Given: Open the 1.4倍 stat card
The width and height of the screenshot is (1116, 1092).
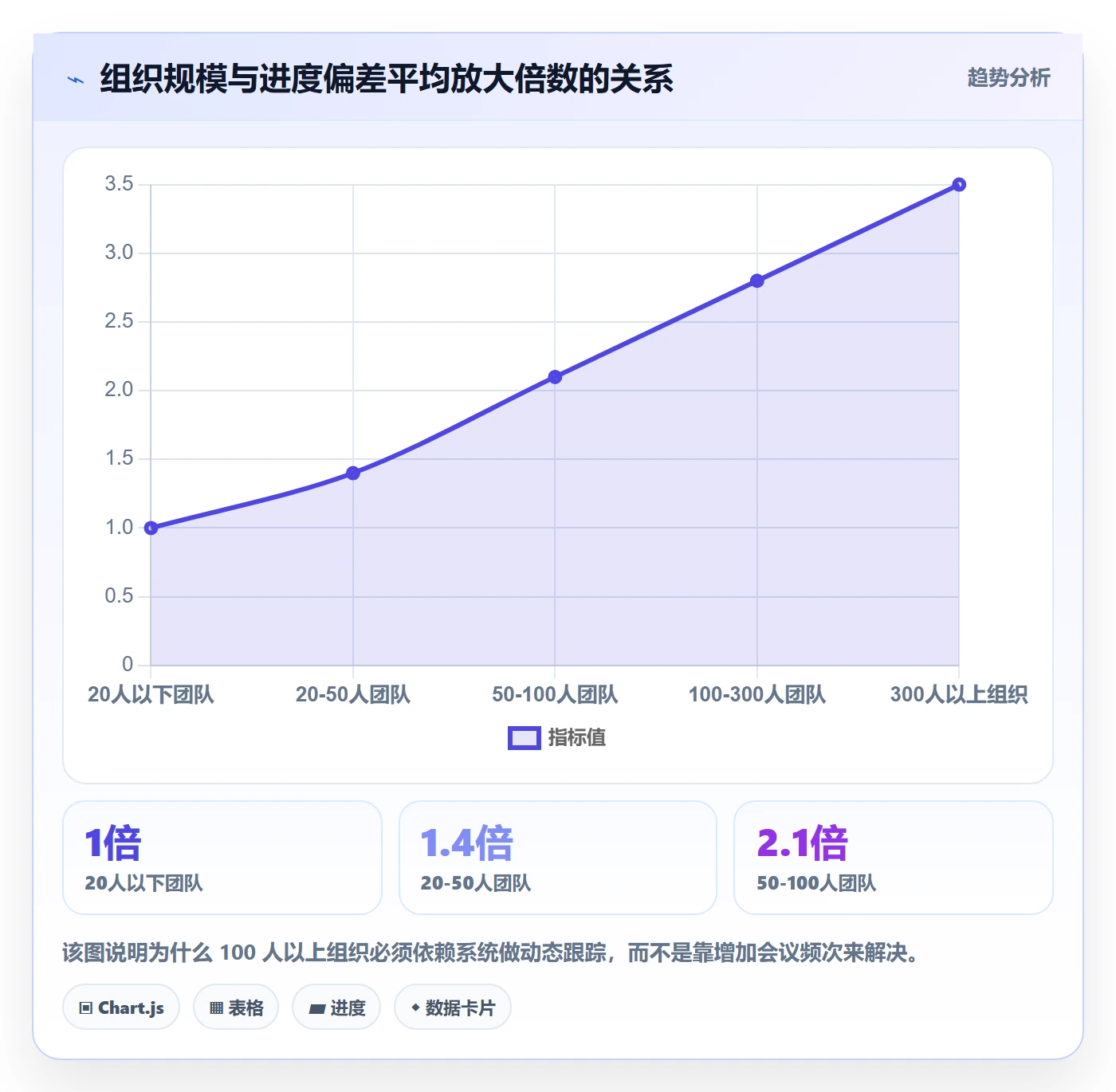Looking at the screenshot, I should [x=558, y=858].
